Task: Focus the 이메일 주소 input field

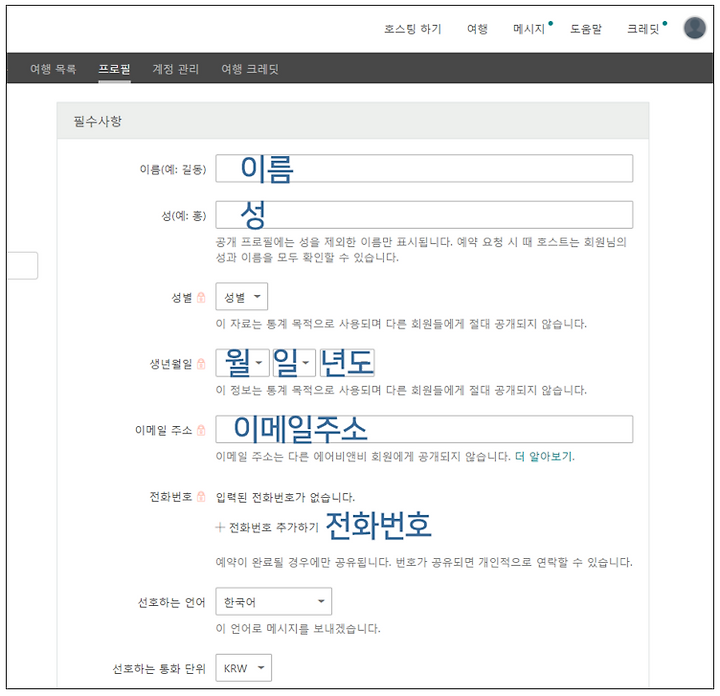Action: 424,429
